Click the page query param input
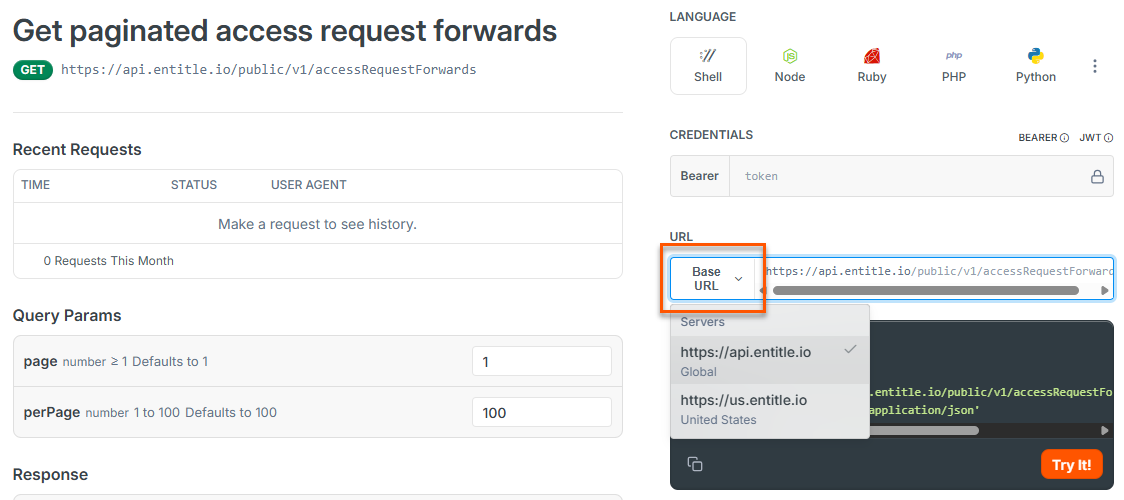Viewport: 1124px width, 500px height. click(541, 362)
